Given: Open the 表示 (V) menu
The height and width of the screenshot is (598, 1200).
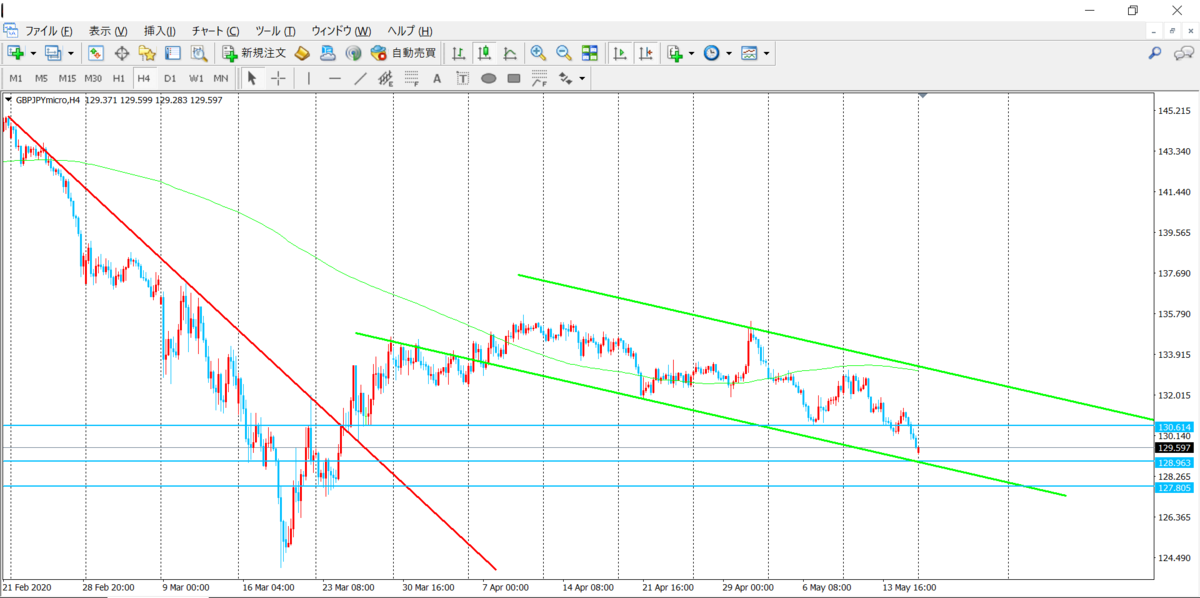Looking at the screenshot, I should (x=108, y=31).
